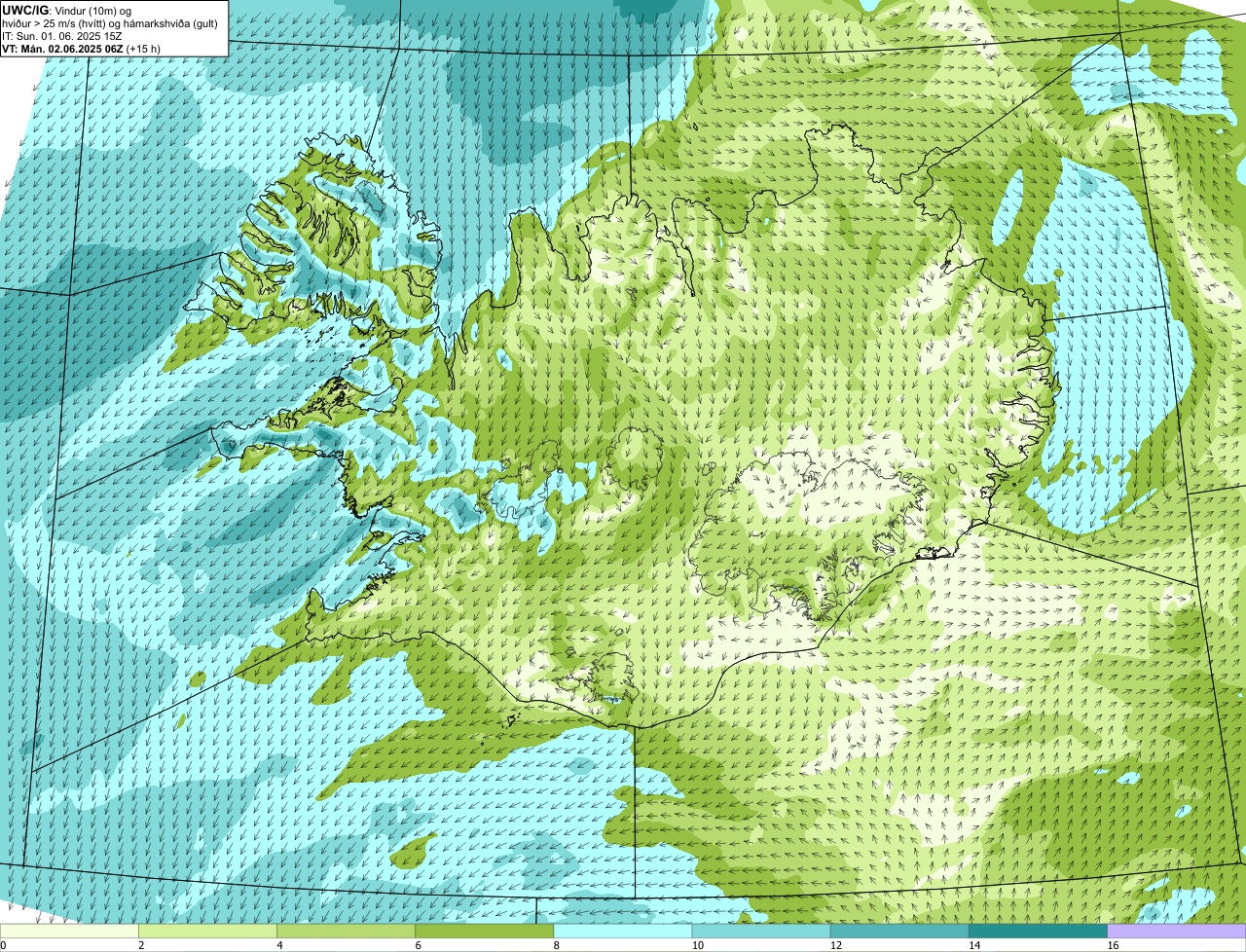Click the 12–14 m/s teal legend swatch
The image size is (1246, 952).
click(x=899, y=932)
